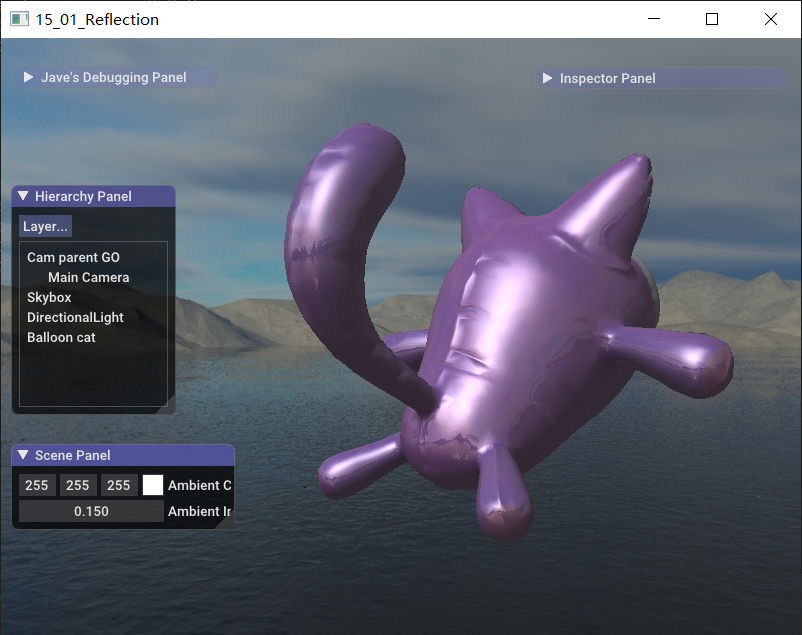This screenshot has width=802, height=635.
Task: Click the Scene Panel title text
Action: pos(73,455)
